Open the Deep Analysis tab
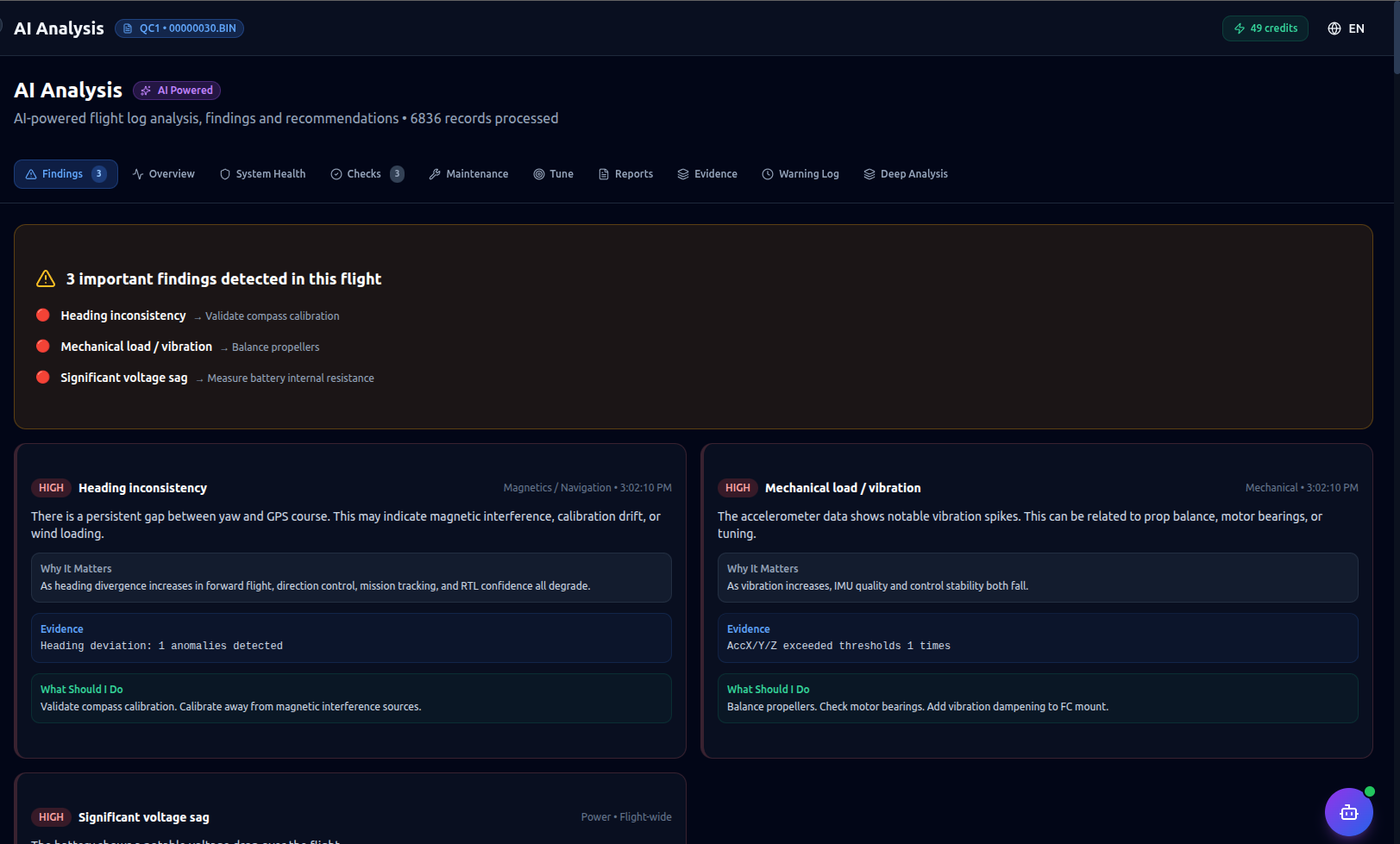Screen dimensions: 1400x844 tap(906, 174)
